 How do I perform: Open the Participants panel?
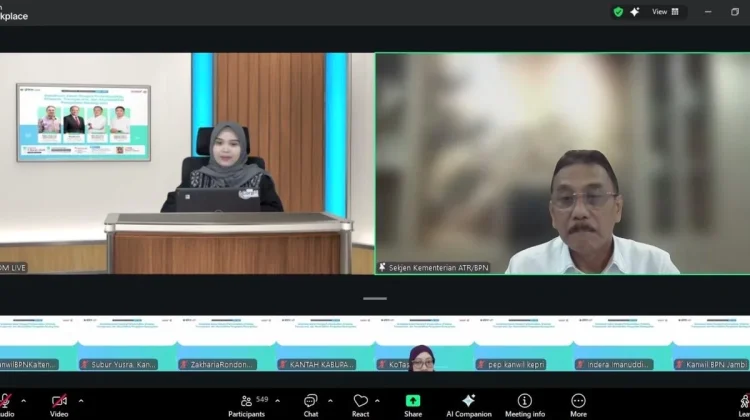click(246, 401)
